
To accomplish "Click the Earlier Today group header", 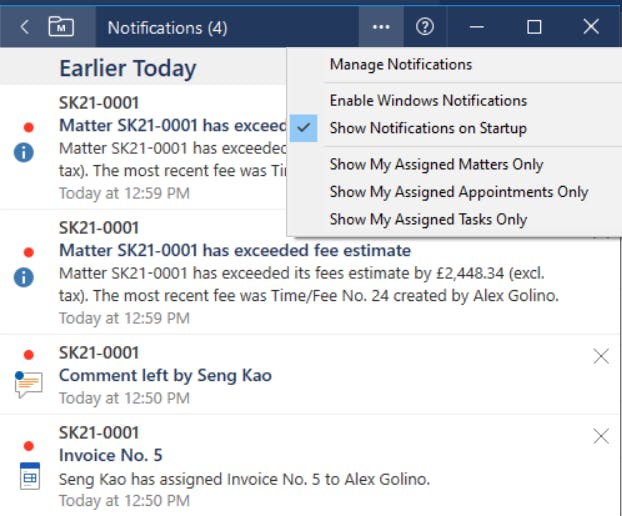I will [127, 68].
